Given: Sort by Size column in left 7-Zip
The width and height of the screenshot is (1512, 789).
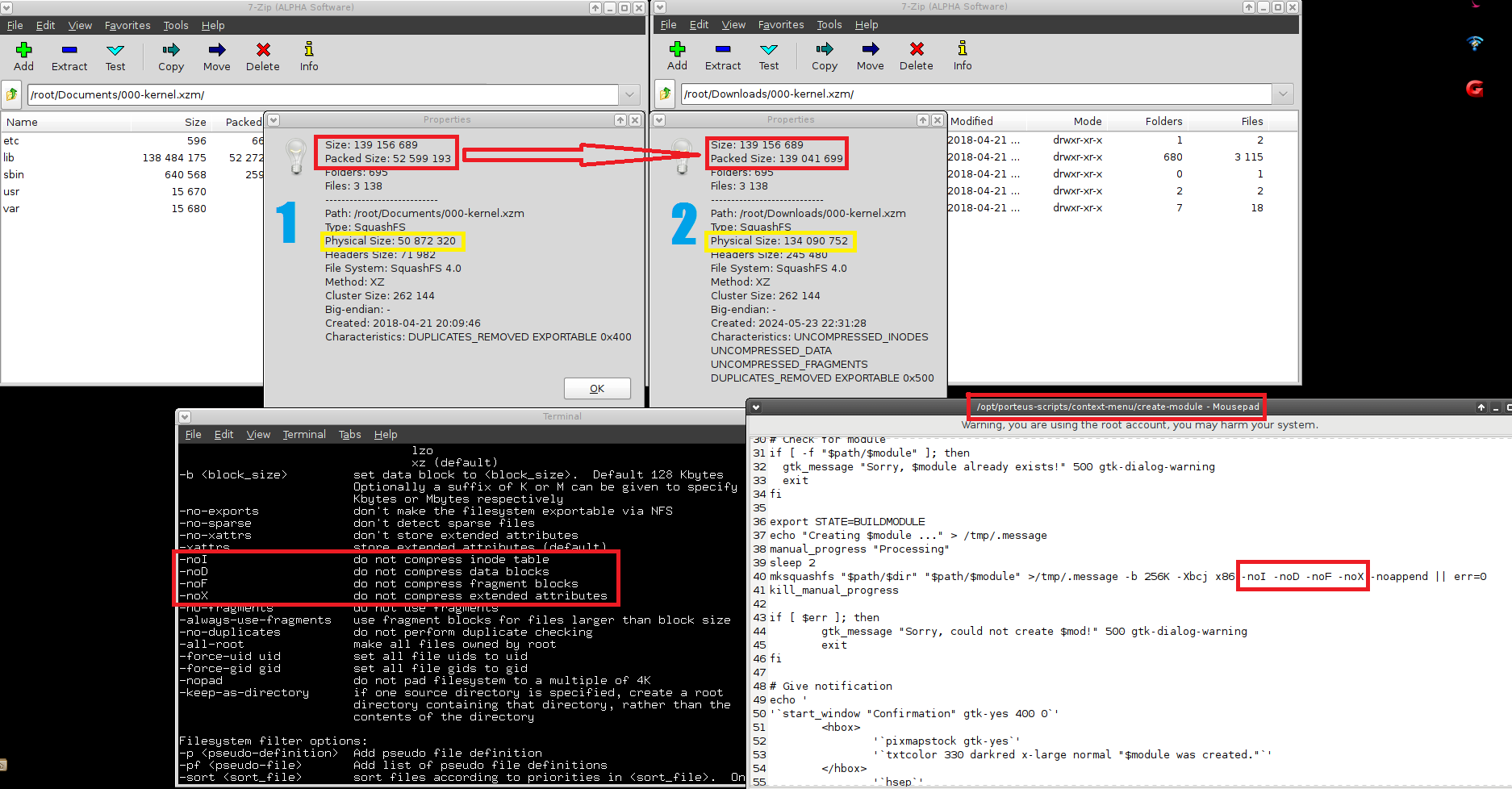Looking at the screenshot, I should coord(170,122).
